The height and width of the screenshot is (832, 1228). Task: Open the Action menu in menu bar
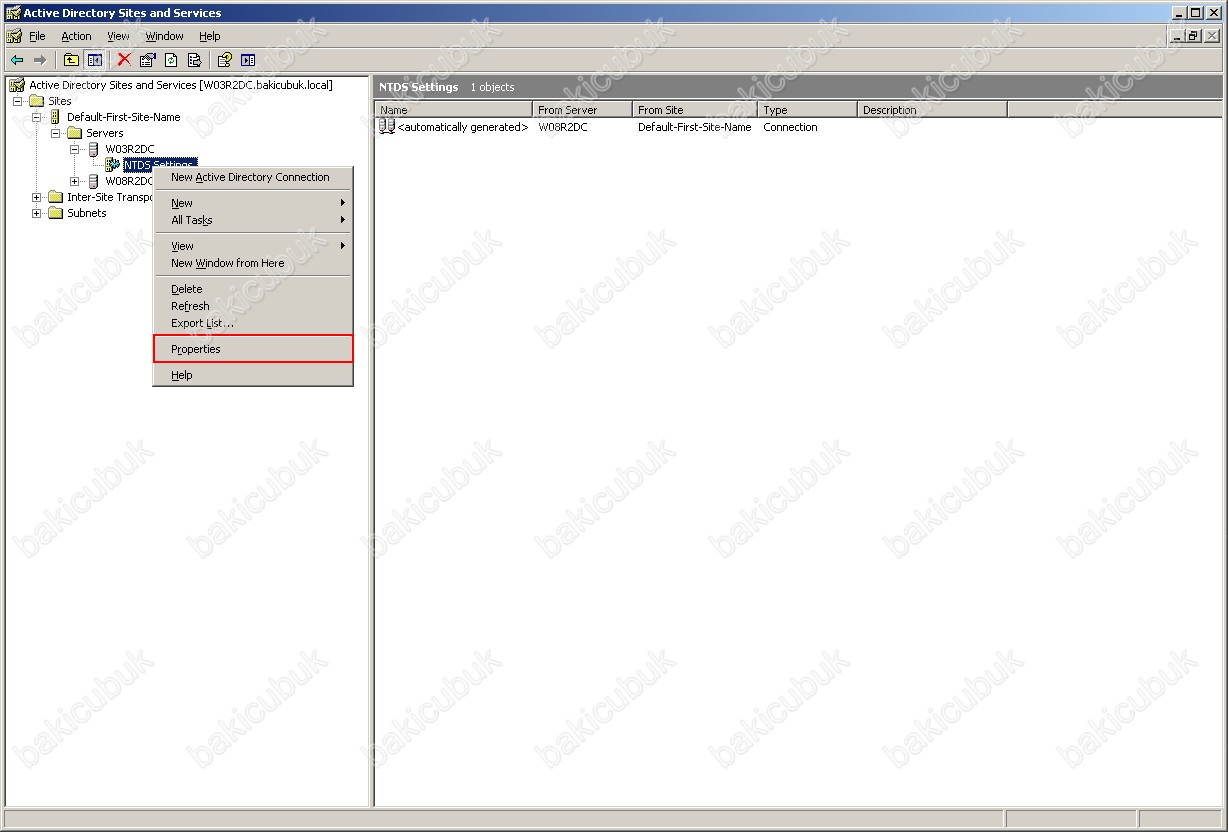coord(76,36)
